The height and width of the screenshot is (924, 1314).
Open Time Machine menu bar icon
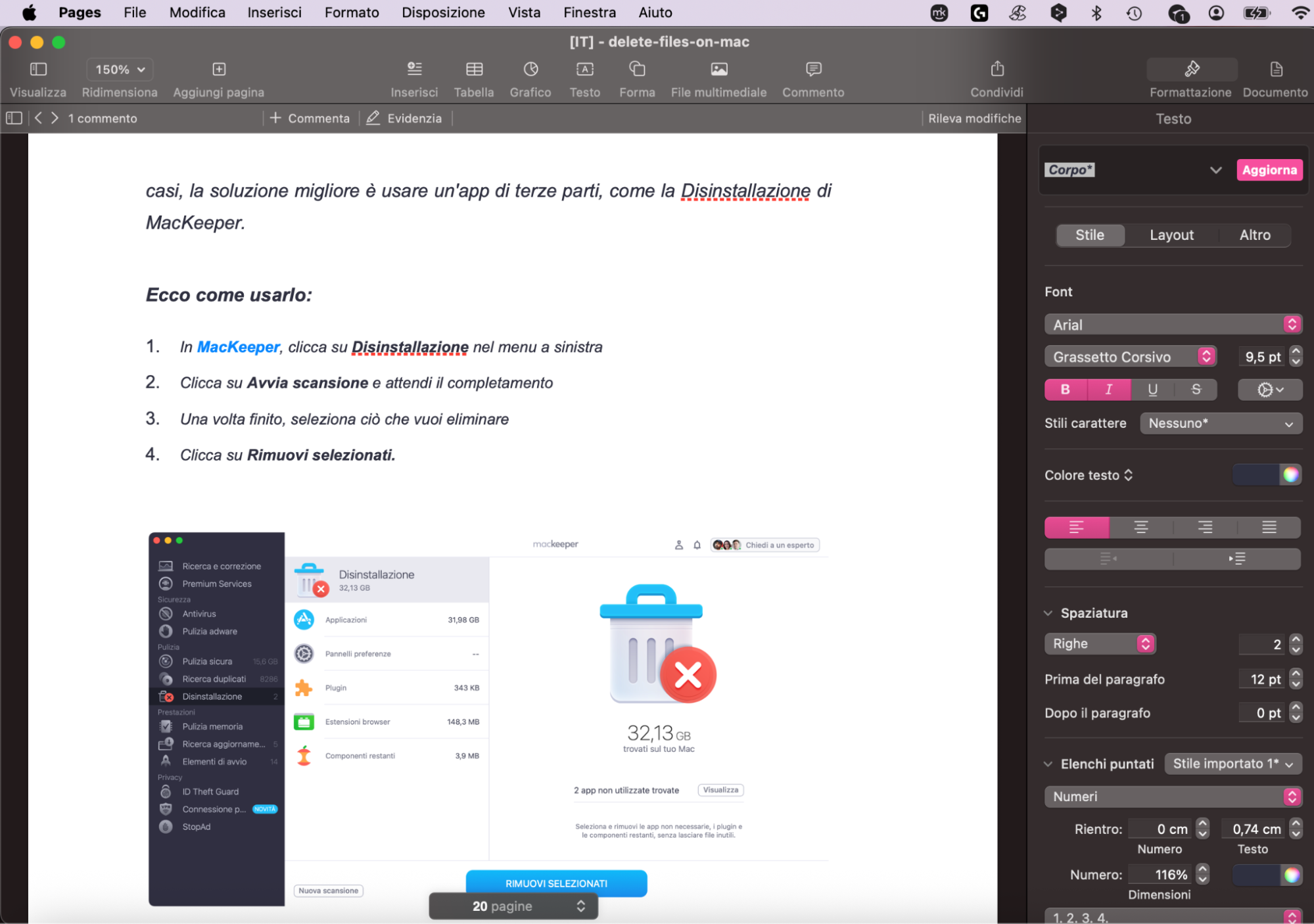[x=1134, y=13]
